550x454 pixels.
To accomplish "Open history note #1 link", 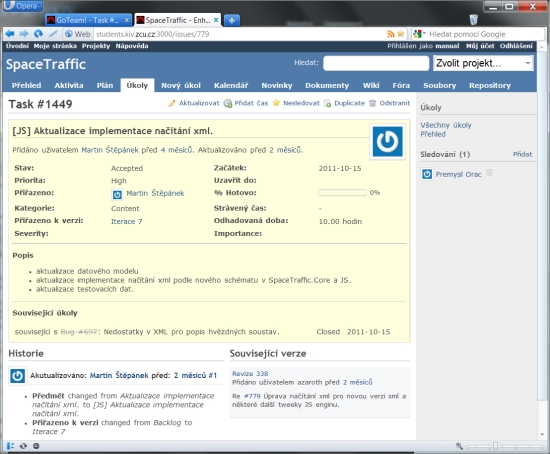I will tap(213, 375).
